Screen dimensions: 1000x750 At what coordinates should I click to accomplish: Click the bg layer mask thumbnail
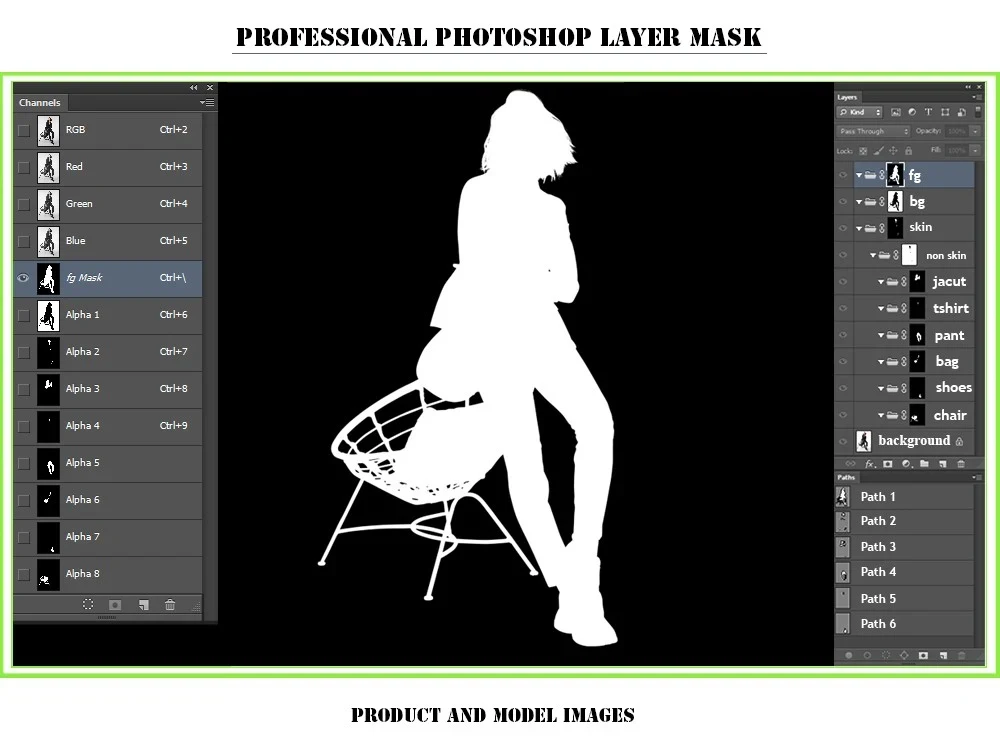pos(893,200)
